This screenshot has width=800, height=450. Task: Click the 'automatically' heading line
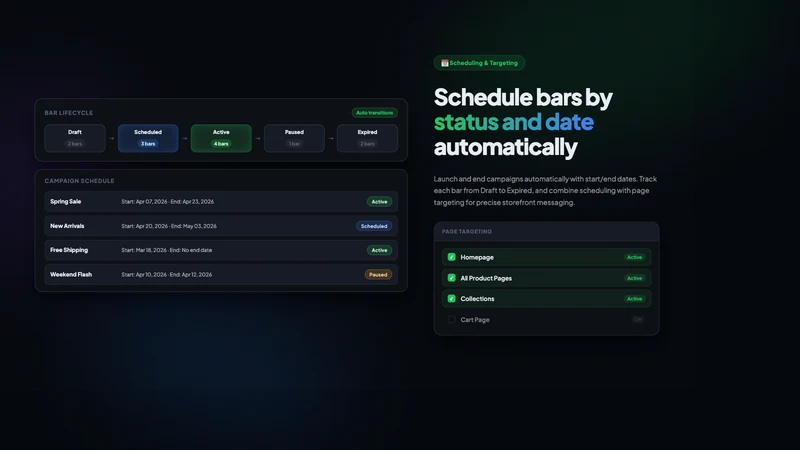pos(506,147)
